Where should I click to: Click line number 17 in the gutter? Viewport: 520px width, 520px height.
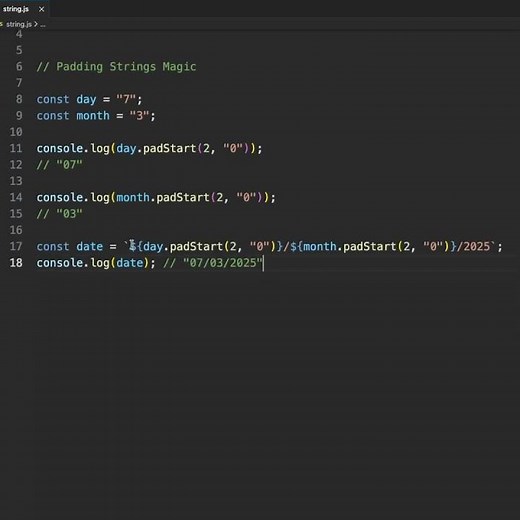click(x=16, y=246)
